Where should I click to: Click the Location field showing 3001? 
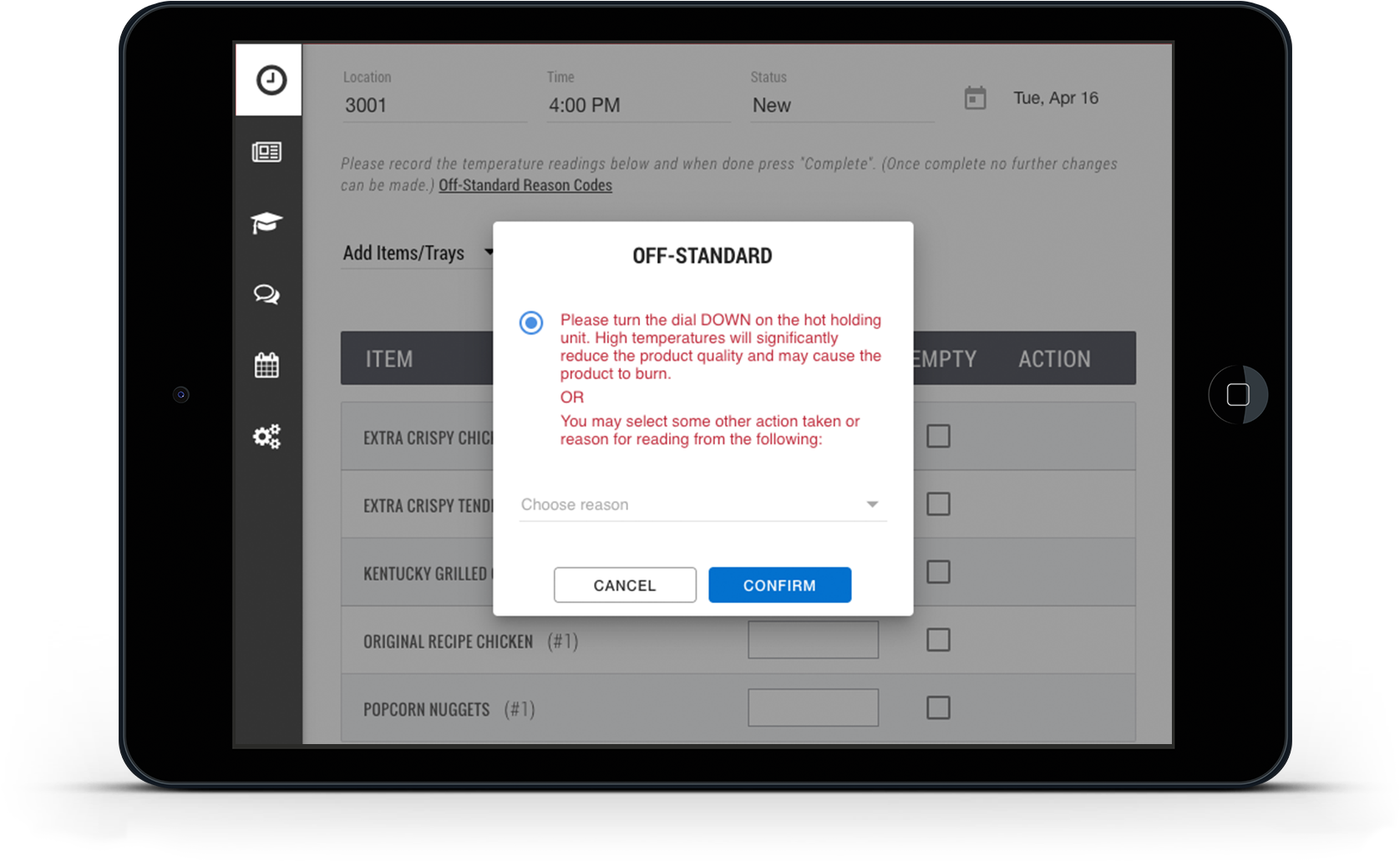[x=434, y=105]
